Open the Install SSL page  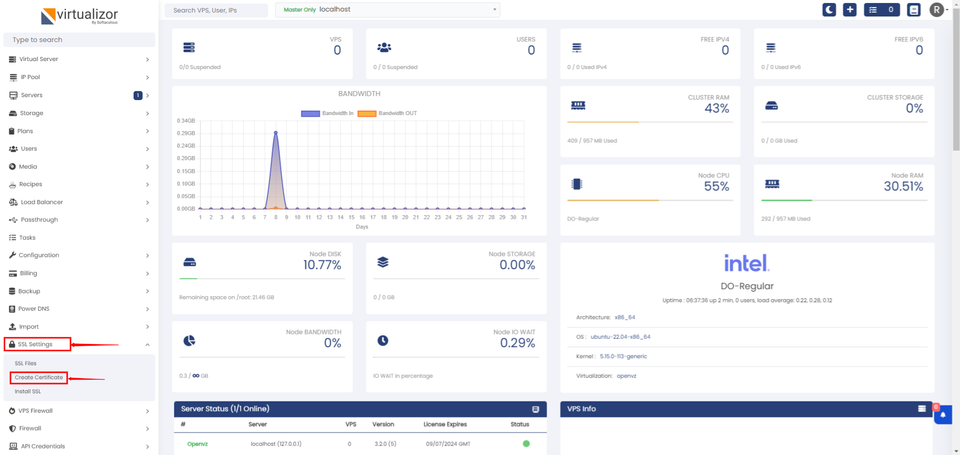pos(28,392)
